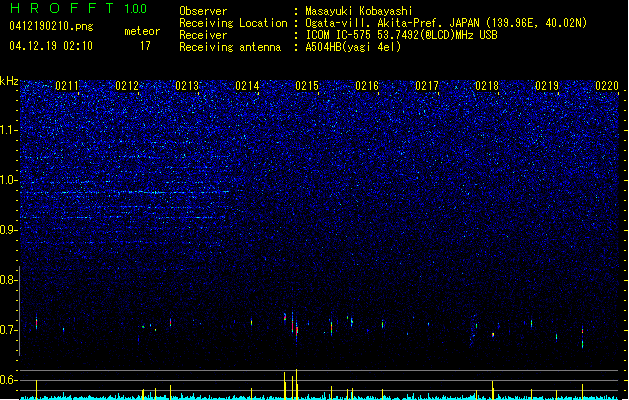Click the Observer field label
Viewport: 629px width, 400px height.
[203, 11]
